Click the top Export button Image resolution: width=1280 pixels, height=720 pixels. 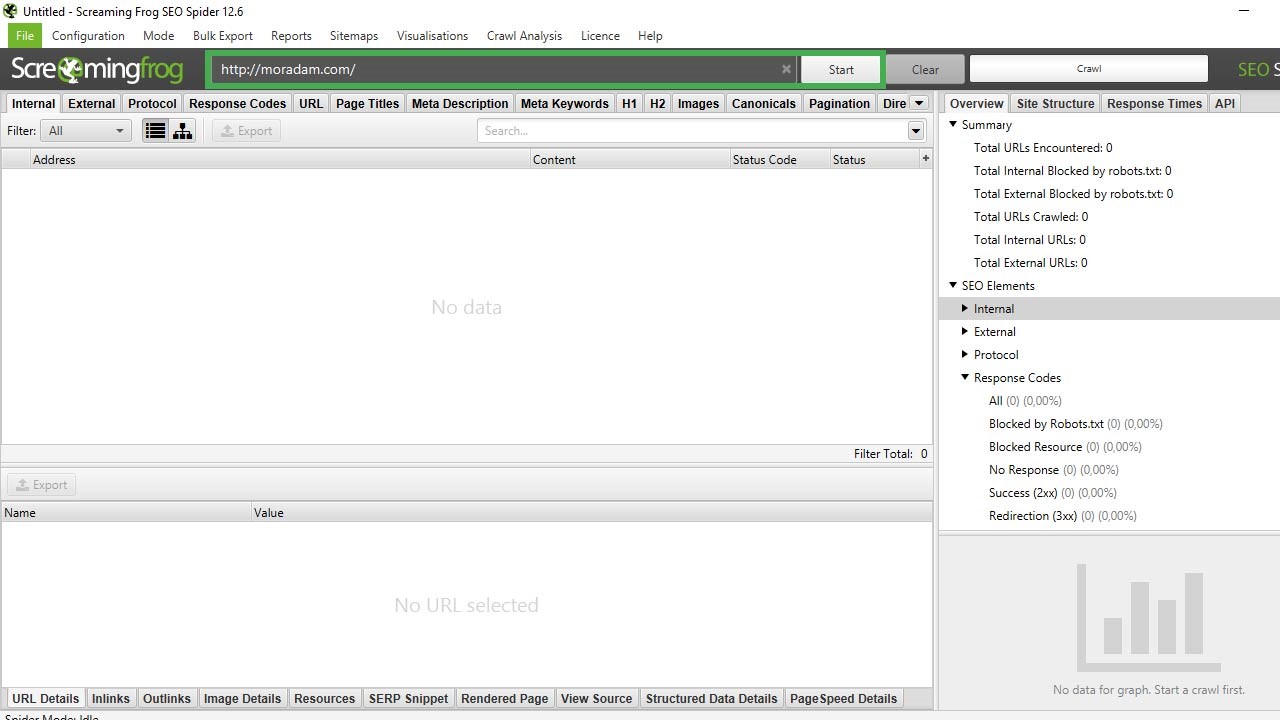point(246,131)
